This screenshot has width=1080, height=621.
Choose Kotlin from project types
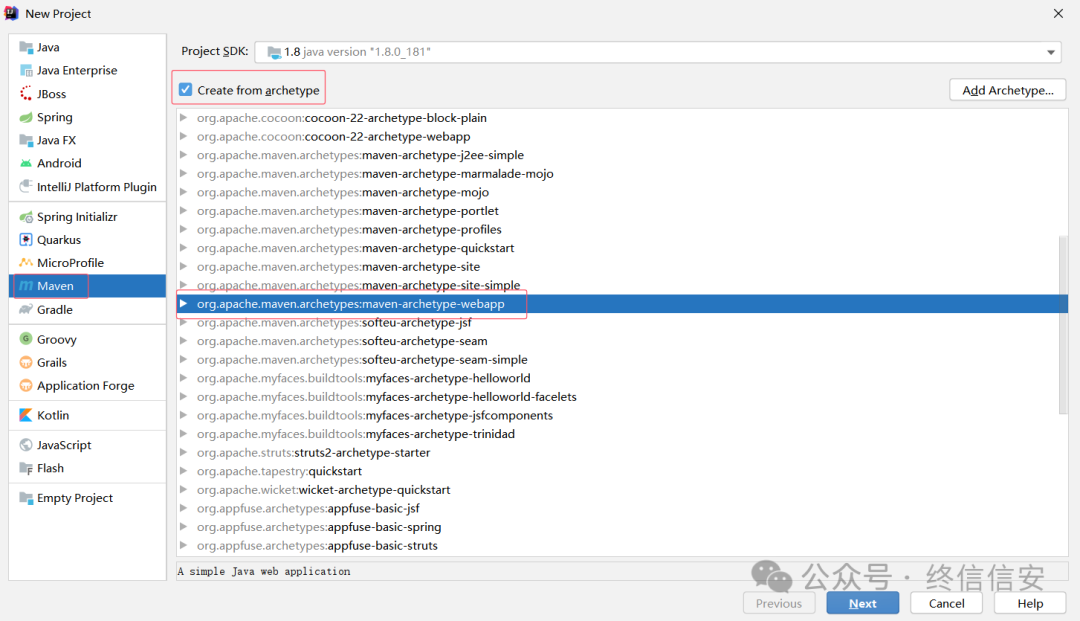87,415
